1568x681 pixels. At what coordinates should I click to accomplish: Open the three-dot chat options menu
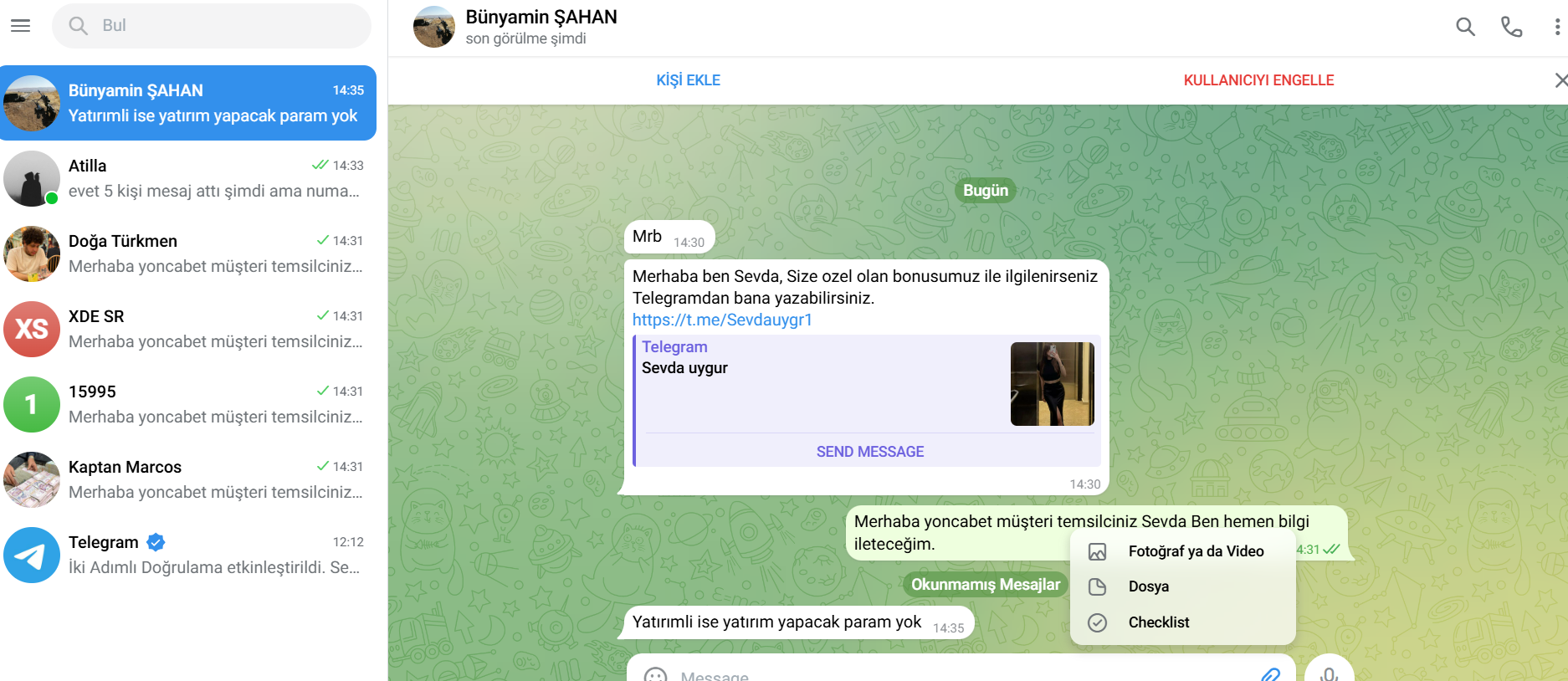tap(1556, 27)
